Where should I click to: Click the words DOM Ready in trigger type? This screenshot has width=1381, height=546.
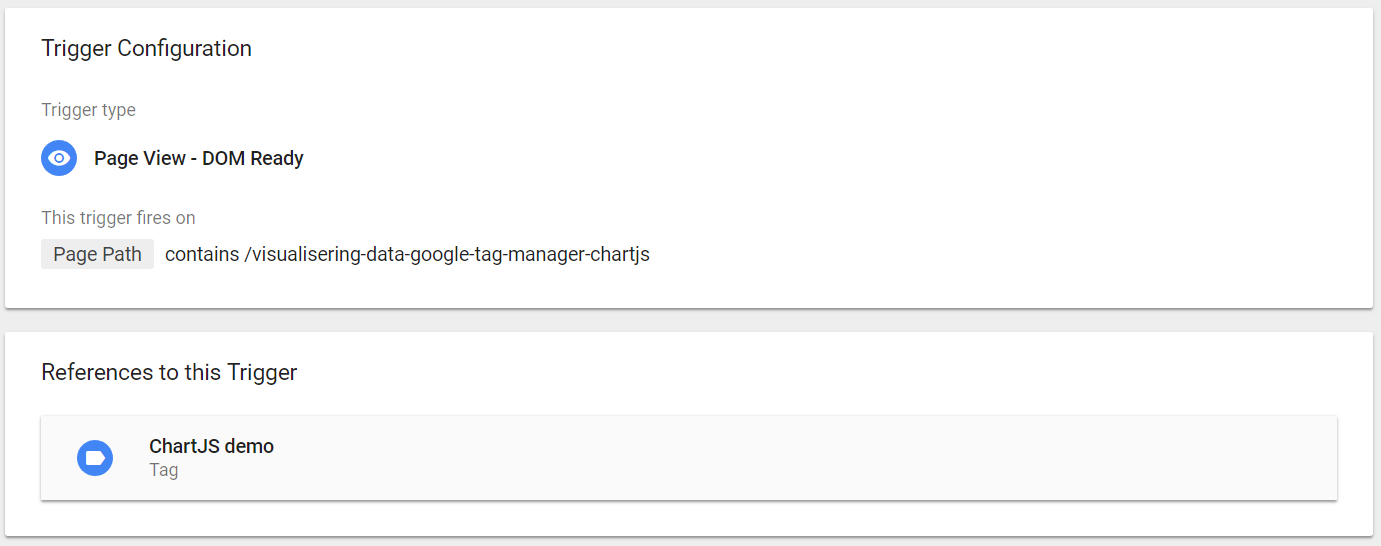click(252, 158)
